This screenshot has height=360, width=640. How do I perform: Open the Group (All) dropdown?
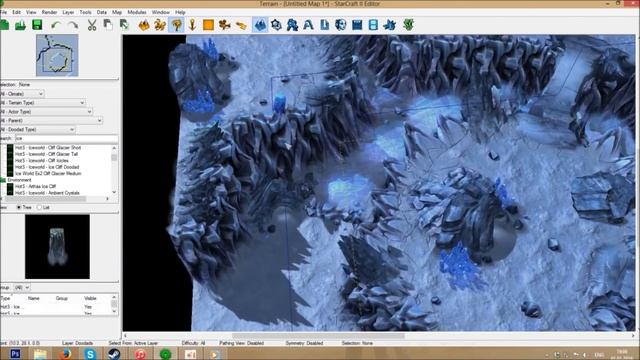[21, 288]
